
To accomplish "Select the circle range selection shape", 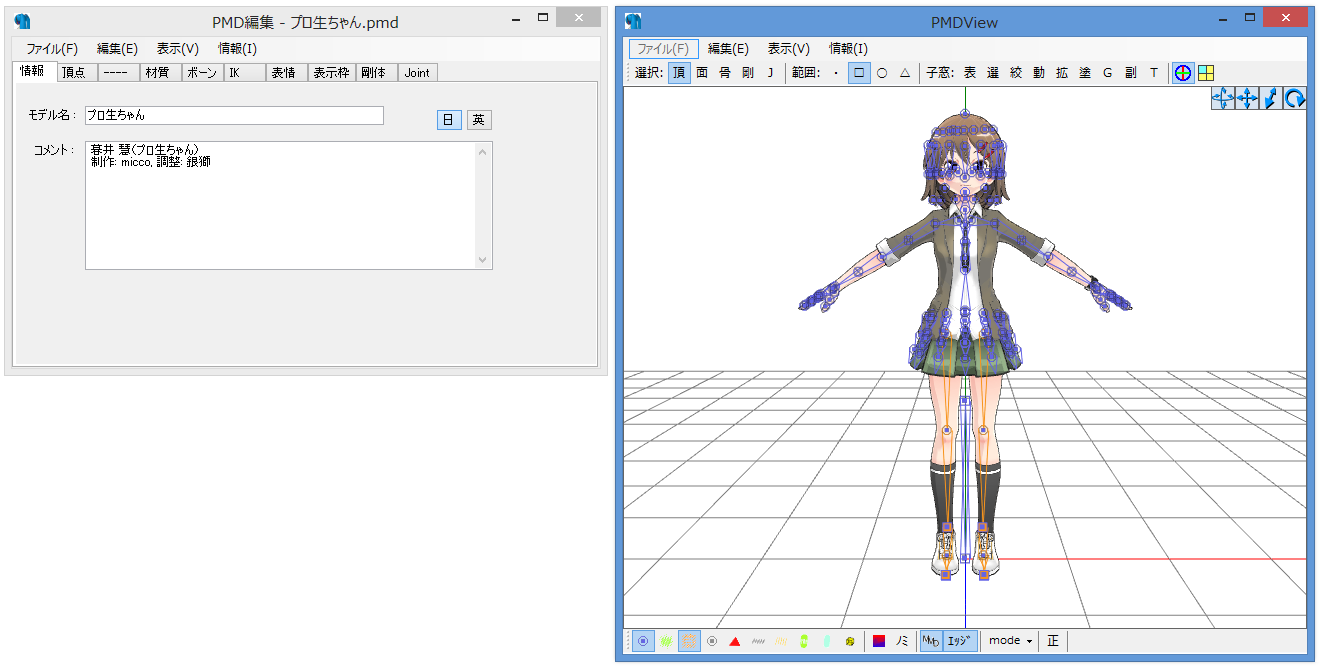I will (882, 73).
